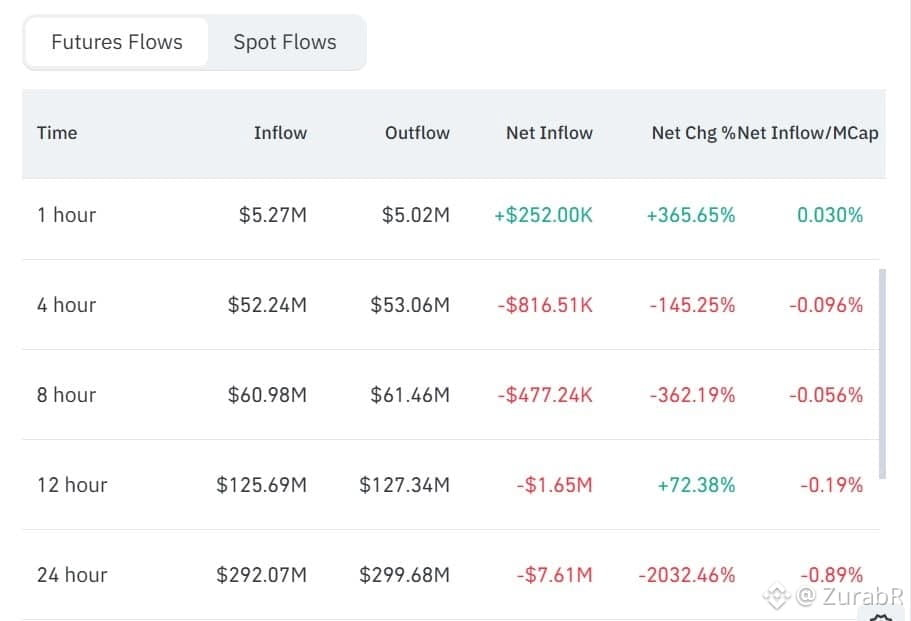Click the Time column header
911x621 pixels.
(57, 133)
